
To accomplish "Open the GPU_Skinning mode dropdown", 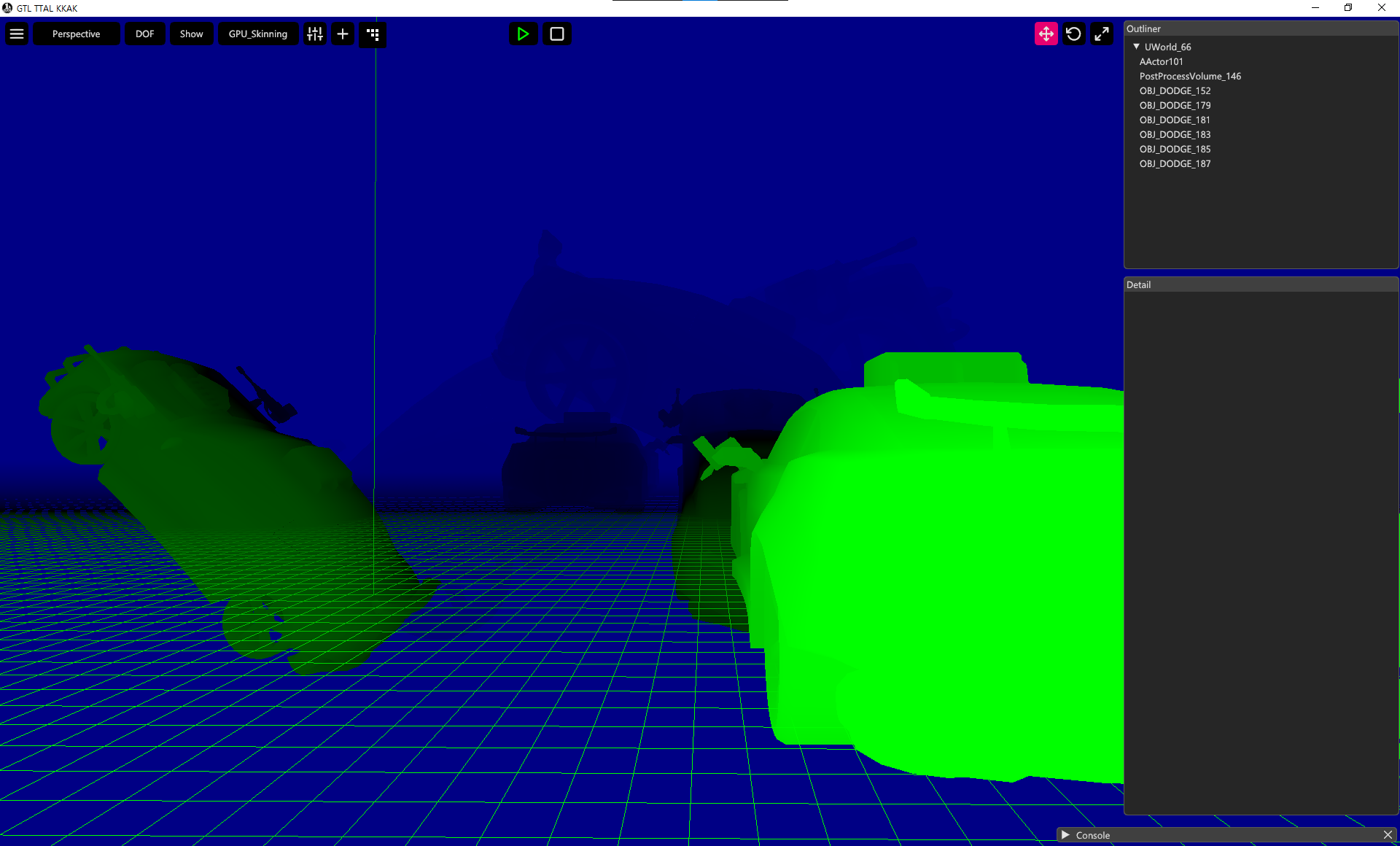I will pyautogui.click(x=257, y=34).
